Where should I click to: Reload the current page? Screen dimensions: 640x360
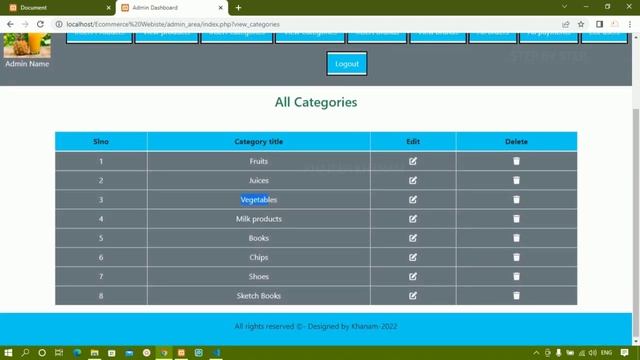(40, 24)
